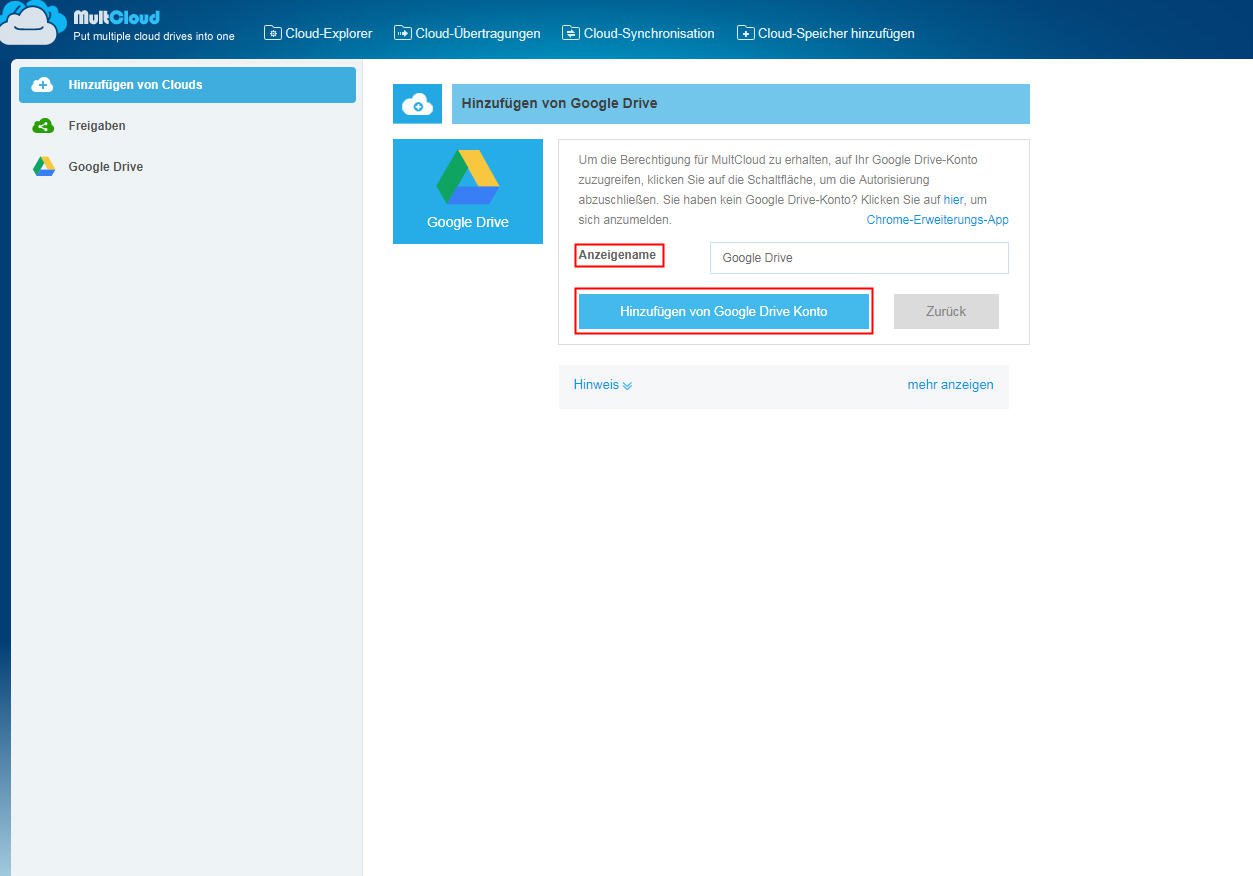The width and height of the screenshot is (1253, 876).
Task: Open the Cloud-Übertragungen menu
Action: pyautogui.click(x=467, y=33)
